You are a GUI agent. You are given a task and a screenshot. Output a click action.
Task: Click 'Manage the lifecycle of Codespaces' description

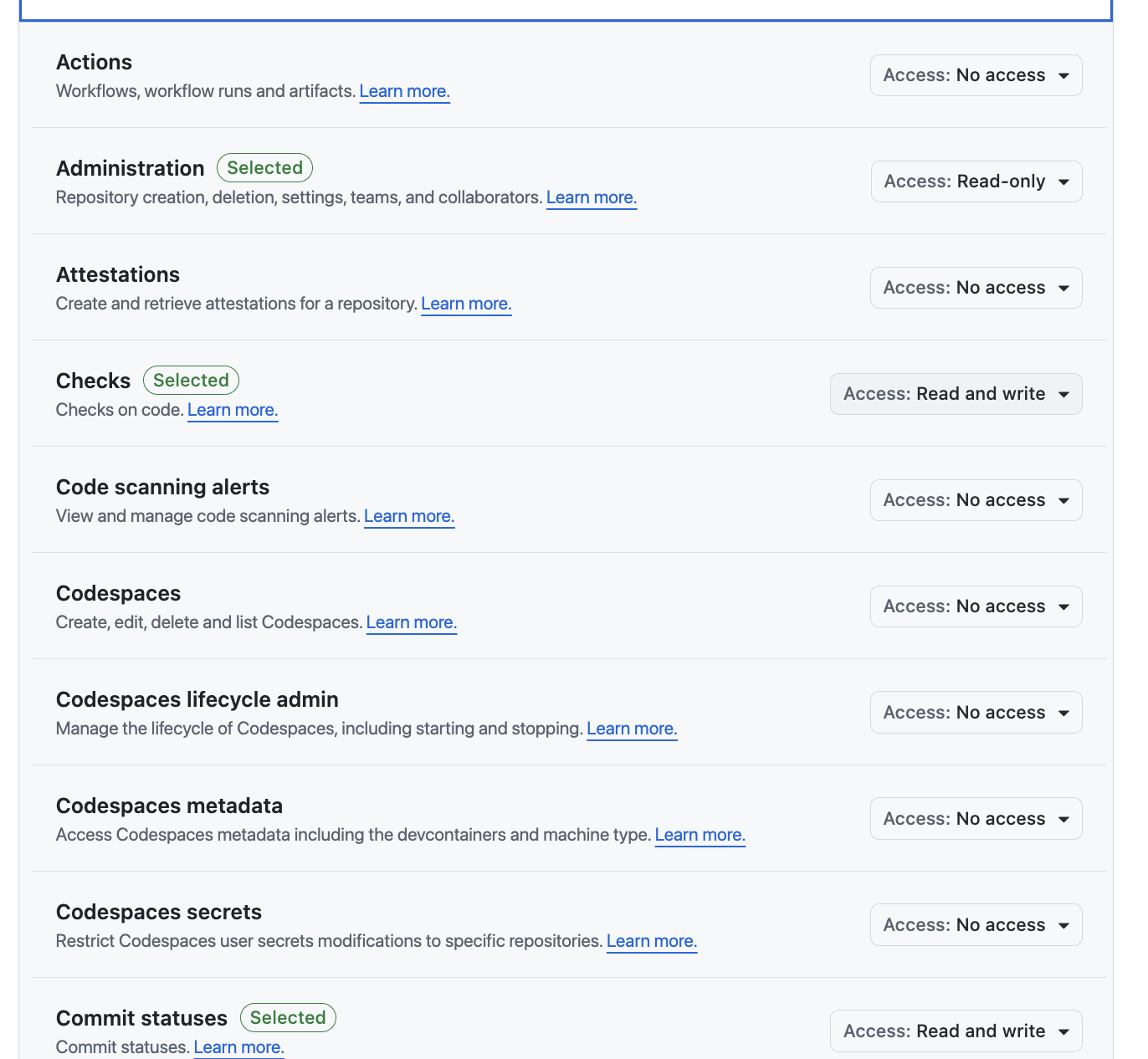coord(320,729)
